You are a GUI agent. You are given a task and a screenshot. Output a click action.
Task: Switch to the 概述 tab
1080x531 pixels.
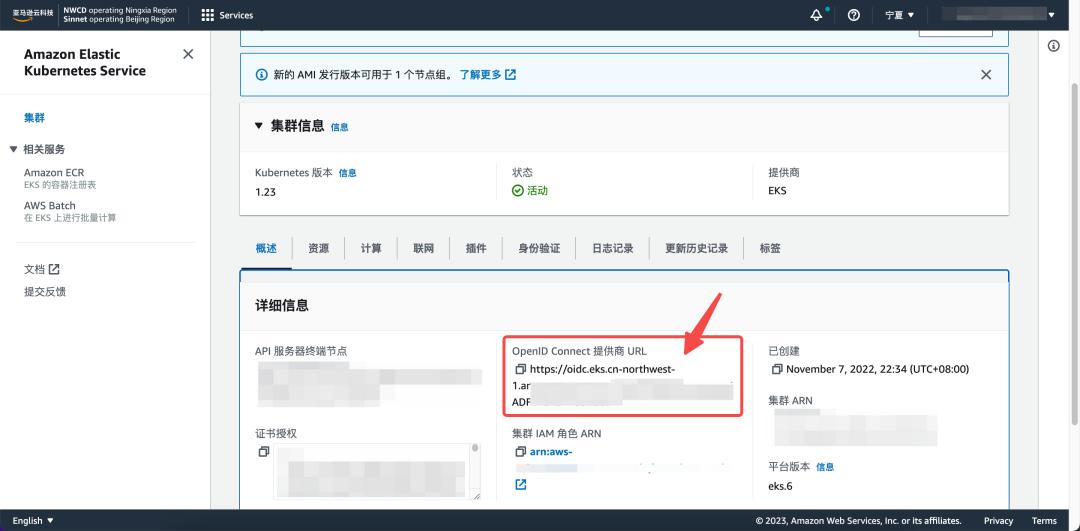click(x=266, y=249)
